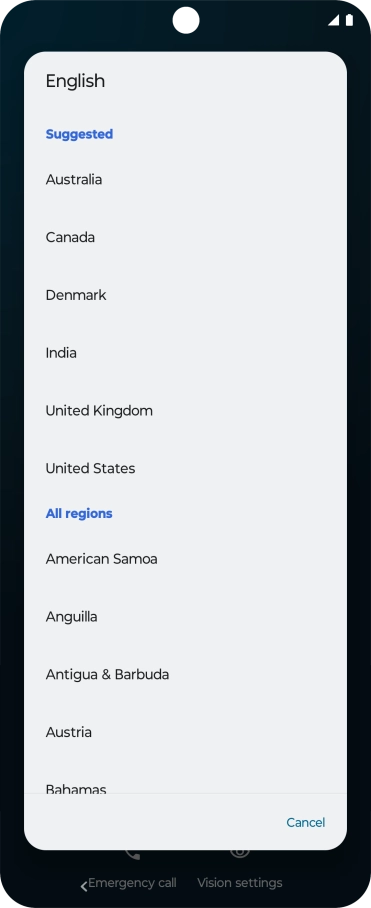Viewport: 371px width, 908px height.
Task: Pick American Samoa under All regions
Action: (x=185, y=559)
